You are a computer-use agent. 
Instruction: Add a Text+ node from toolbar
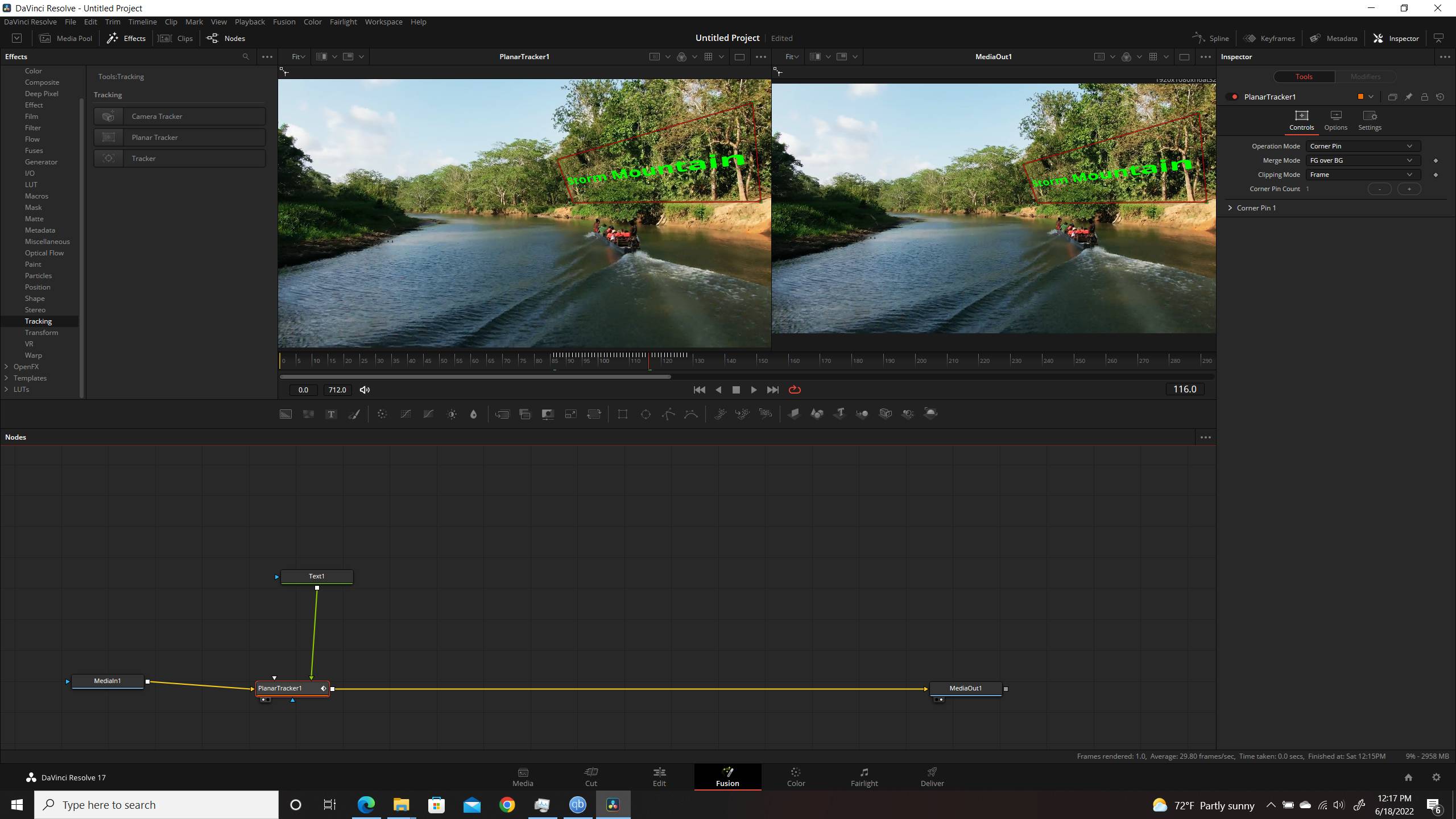point(331,414)
